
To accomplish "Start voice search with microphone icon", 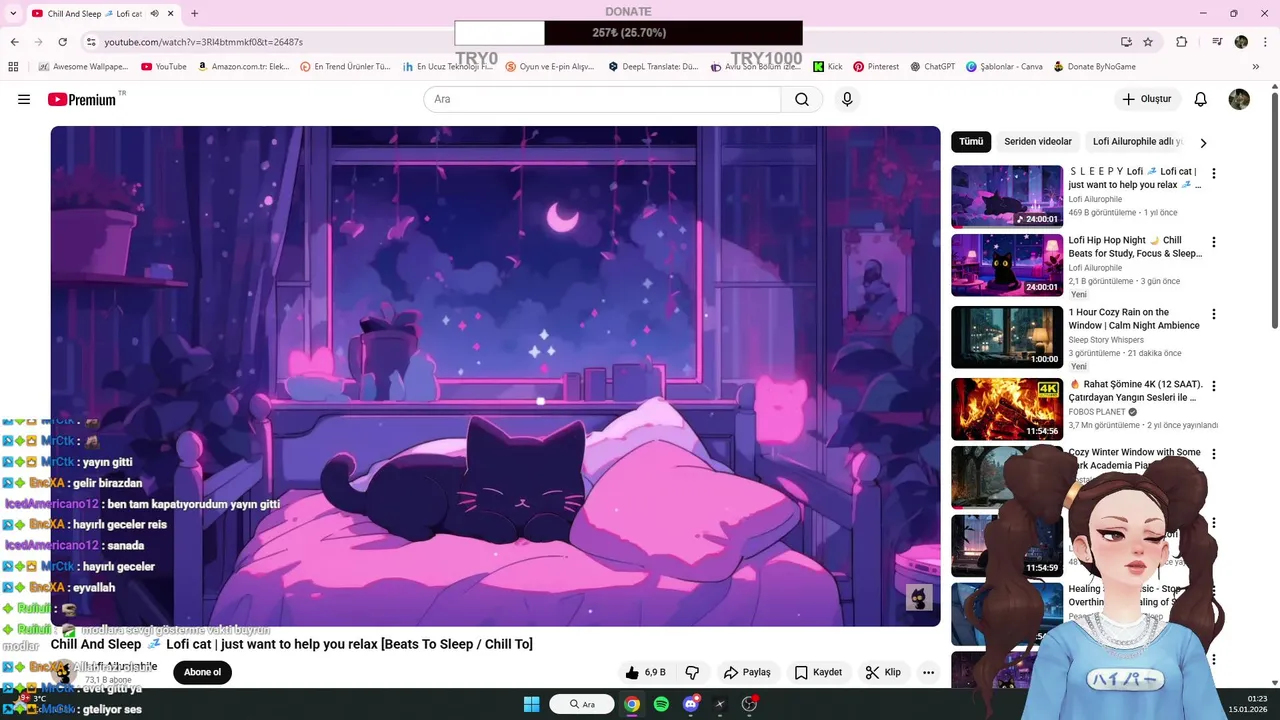I will tap(847, 99).
